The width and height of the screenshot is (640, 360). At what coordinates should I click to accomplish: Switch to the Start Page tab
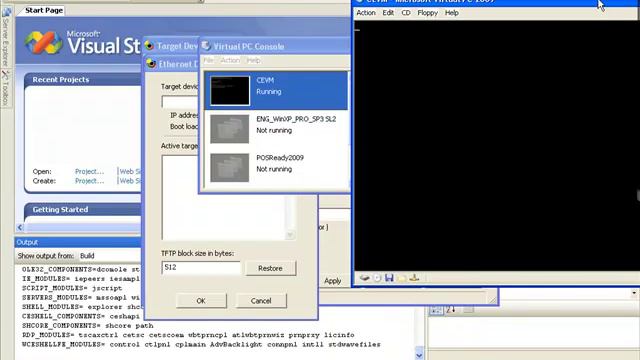[x=44, y=10]
